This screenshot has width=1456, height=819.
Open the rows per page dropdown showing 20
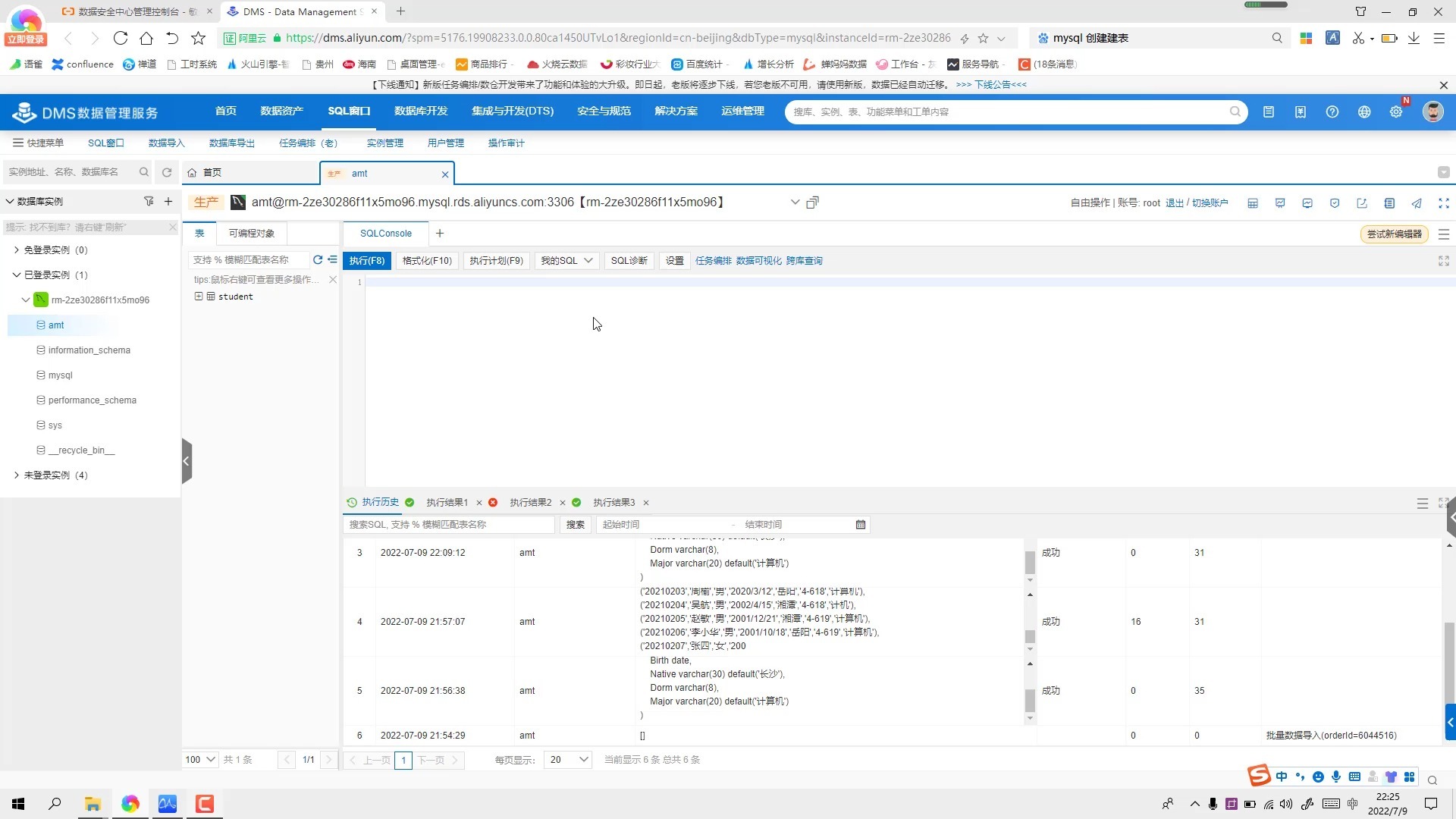coord(567,759)
